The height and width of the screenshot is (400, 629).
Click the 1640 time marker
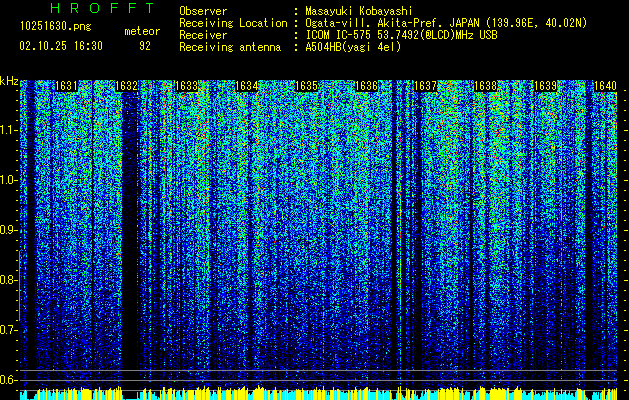pyautogui.click(x=605, y=86)
